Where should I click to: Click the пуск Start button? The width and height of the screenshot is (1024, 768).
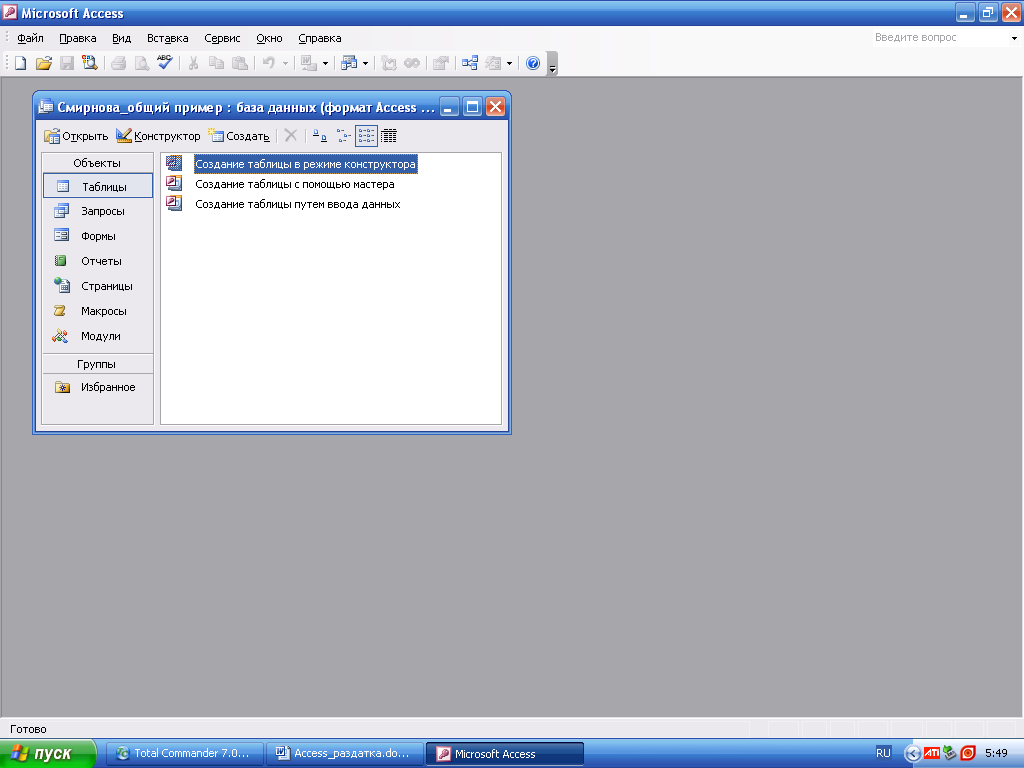point(47,754)
